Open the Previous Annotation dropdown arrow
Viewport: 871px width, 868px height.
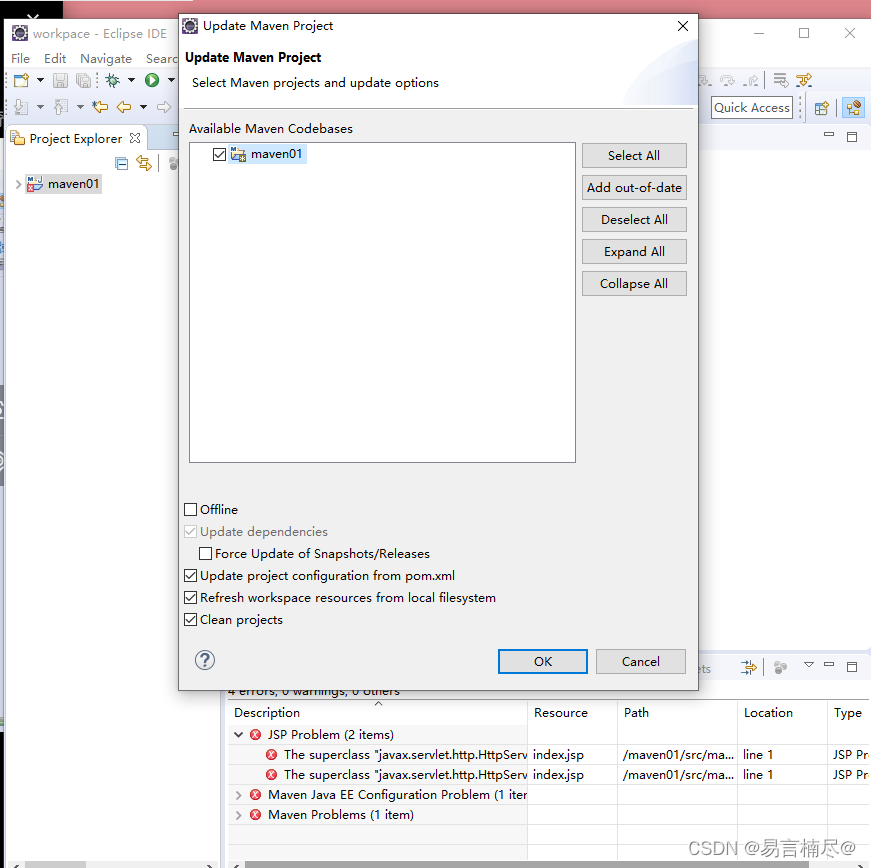pyautogui.click(x=80, y=107)
